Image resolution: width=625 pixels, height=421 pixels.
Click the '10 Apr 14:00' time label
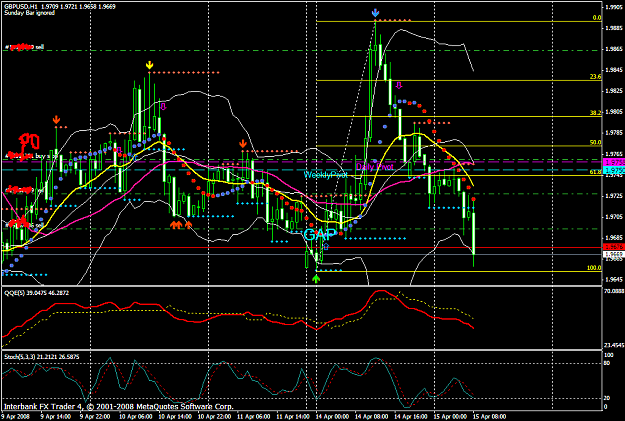(175, 417)
